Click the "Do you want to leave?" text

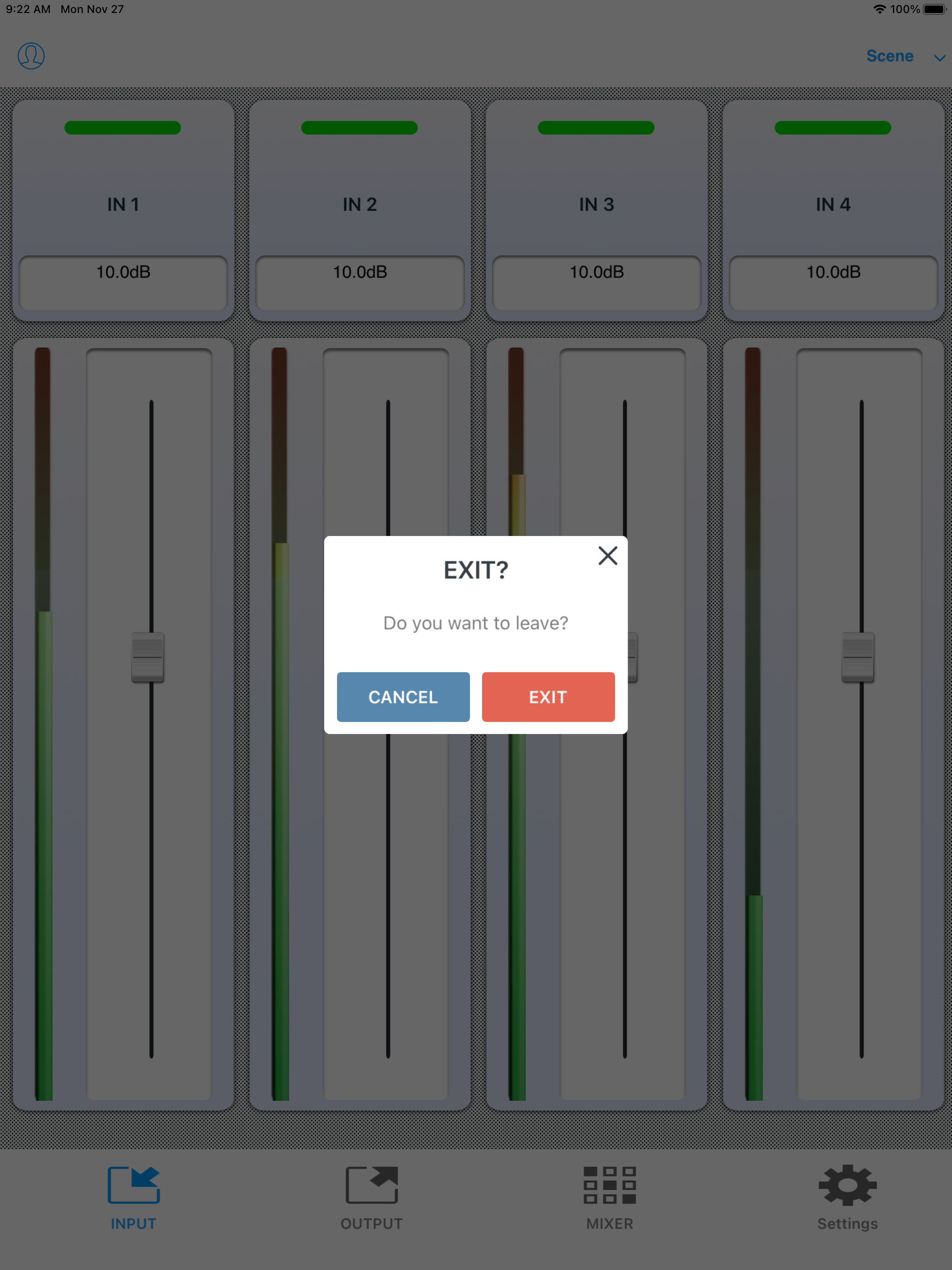[476, 623]
